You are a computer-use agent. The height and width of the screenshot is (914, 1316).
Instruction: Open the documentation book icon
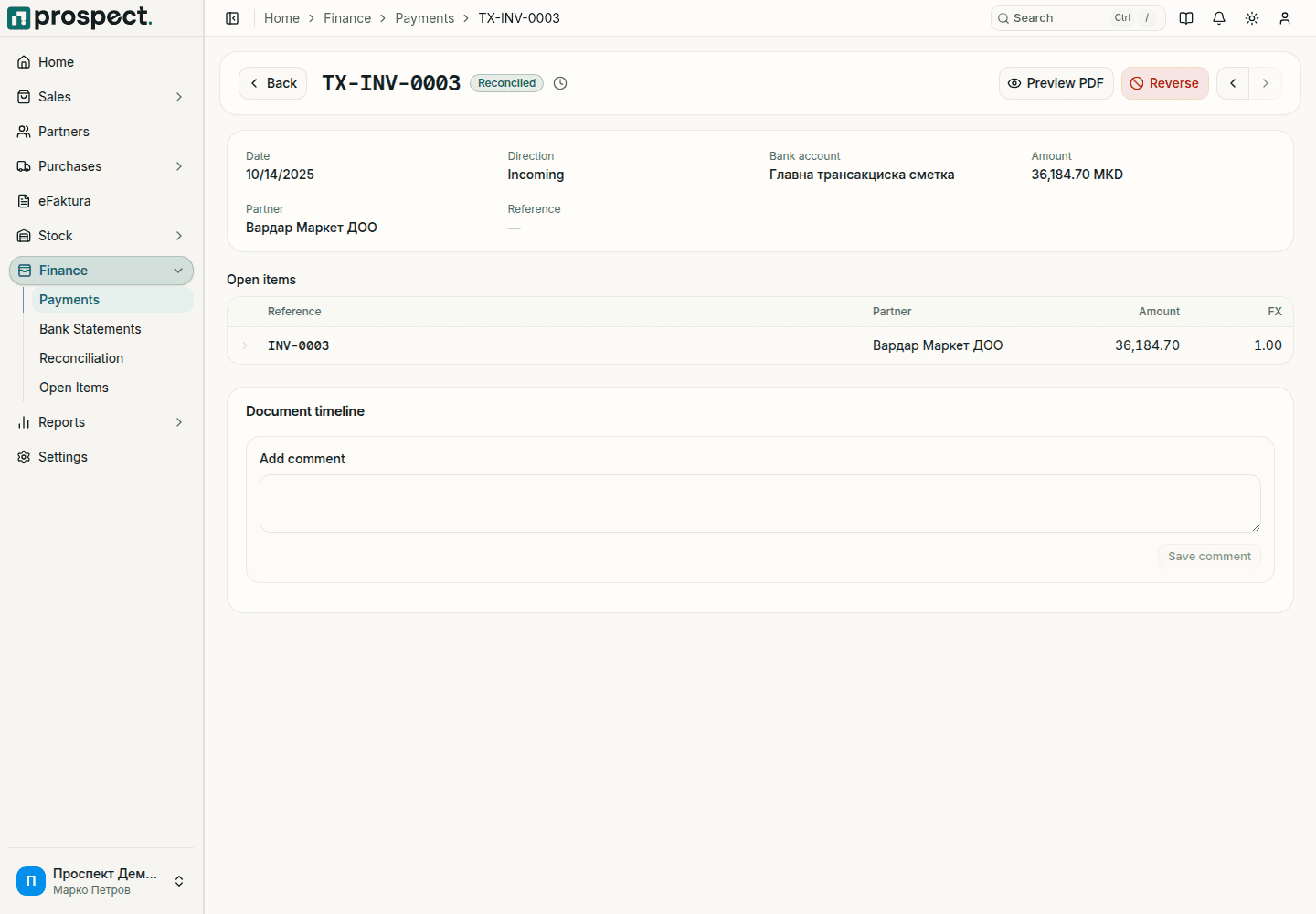[1186, 18]
